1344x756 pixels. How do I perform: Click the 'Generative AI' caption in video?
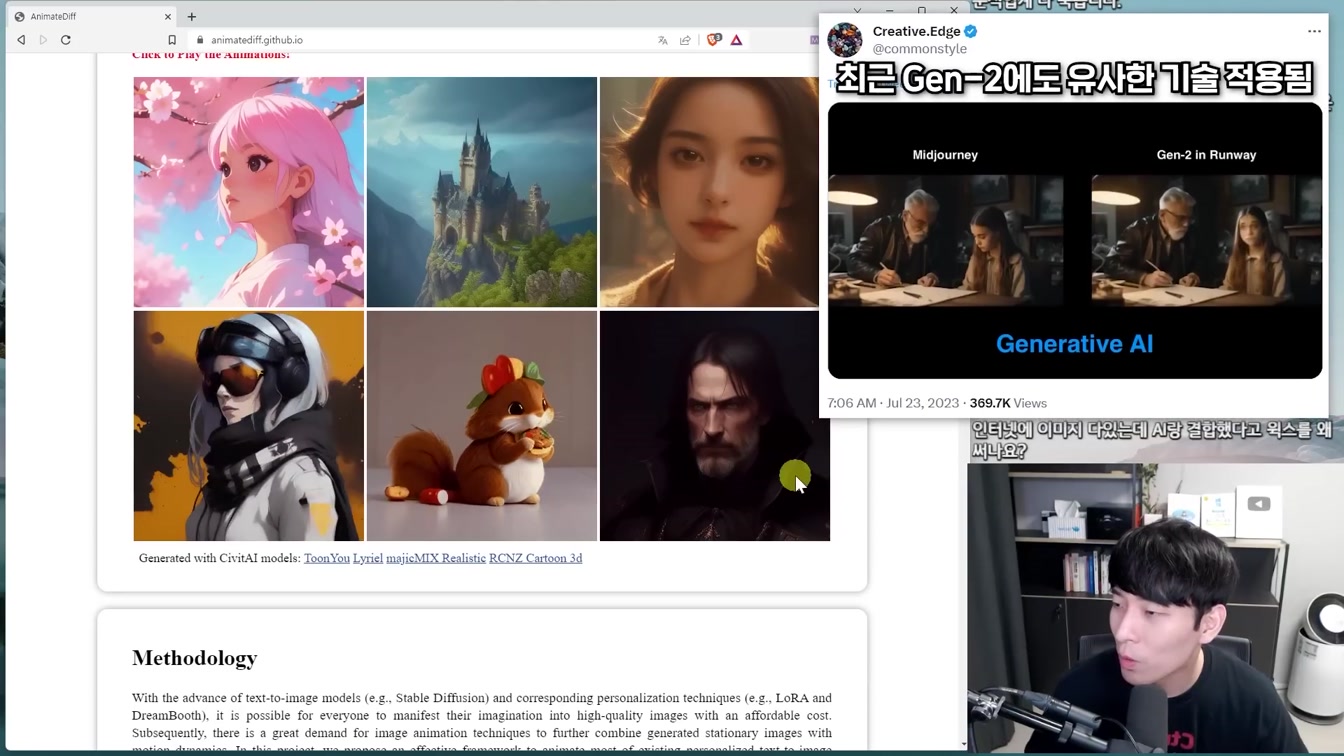click(1075, 344)
